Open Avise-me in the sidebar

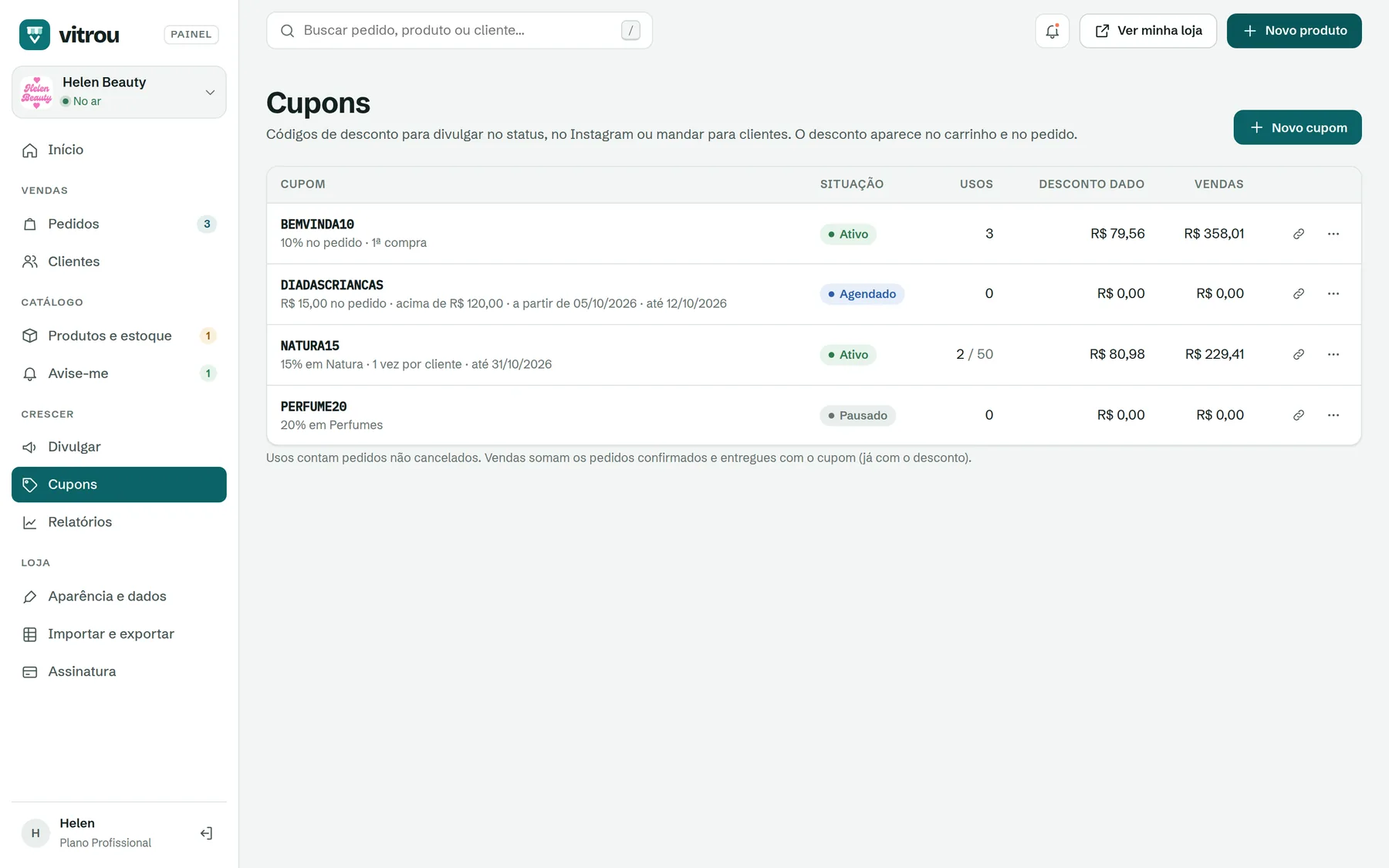click(119, 373)
